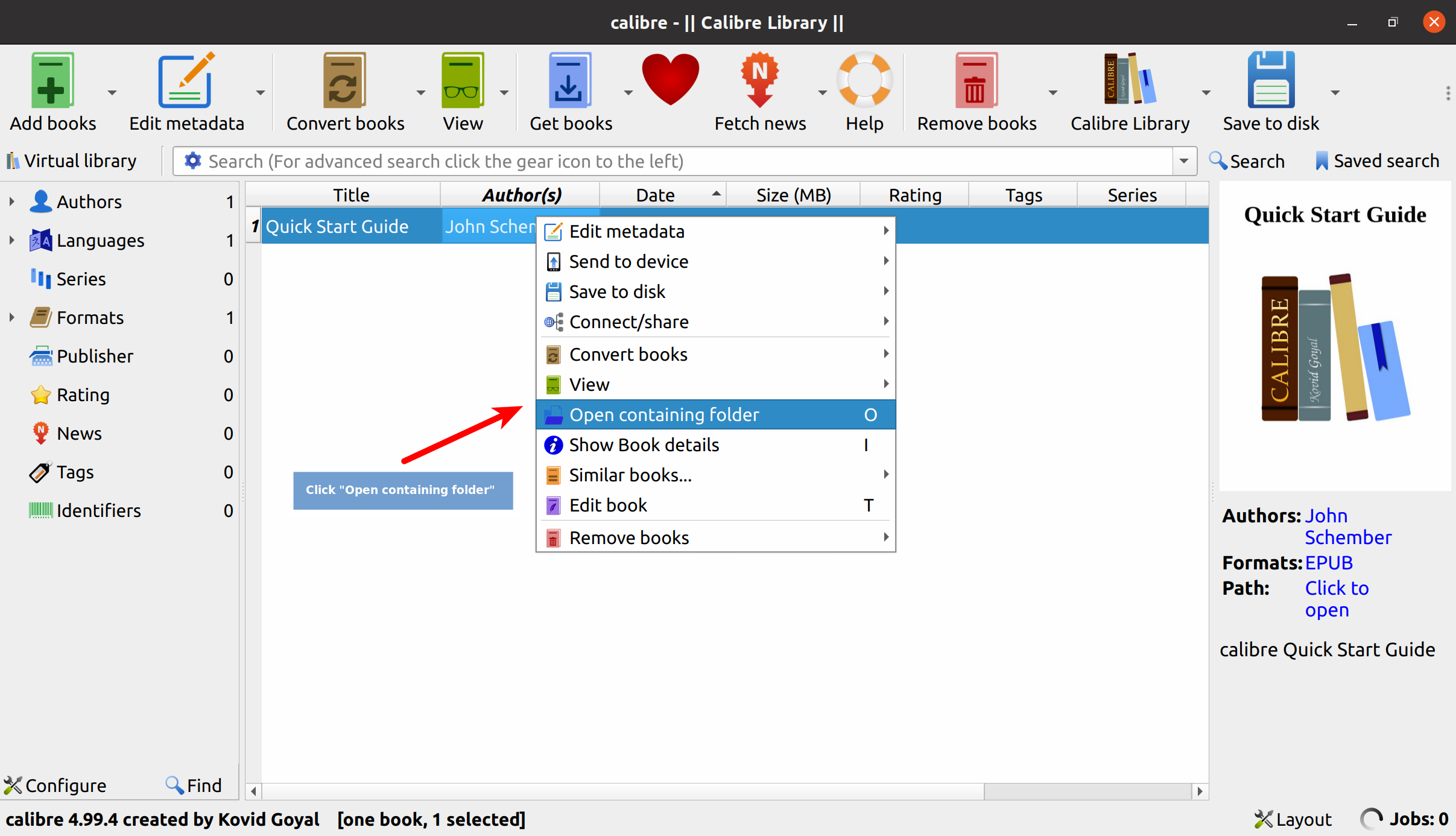Click the Fetch news icon
This screenshot has width=1456, height=836.
point(760,81)
